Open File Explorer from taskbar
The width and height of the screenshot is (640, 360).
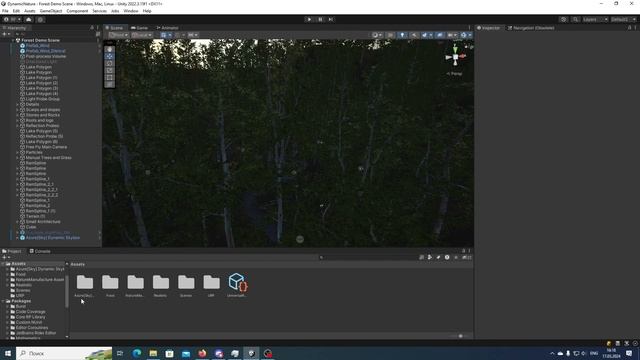click(153, 353)
